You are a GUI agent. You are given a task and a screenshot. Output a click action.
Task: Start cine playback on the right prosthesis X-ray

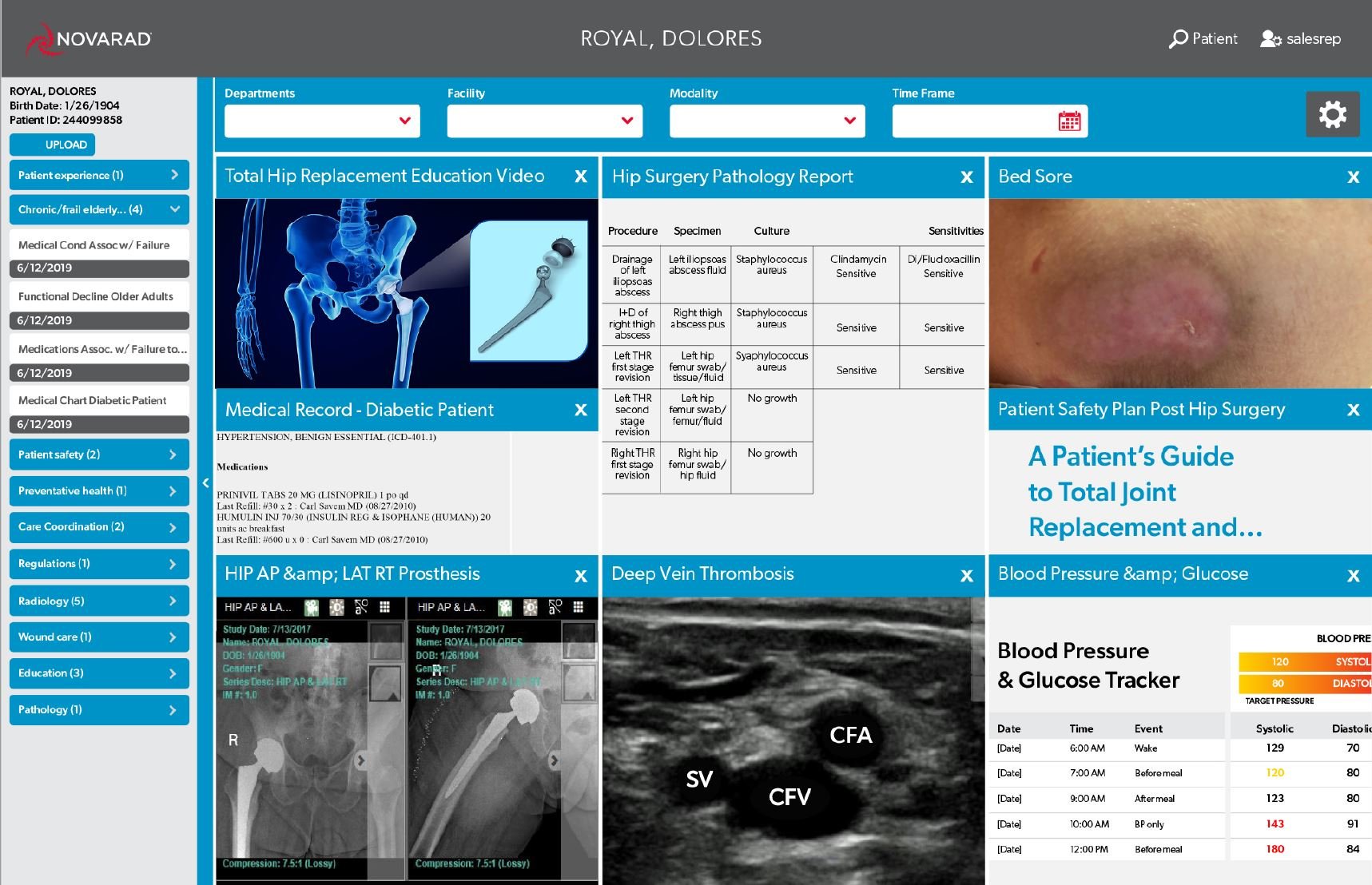coord(505,608)
